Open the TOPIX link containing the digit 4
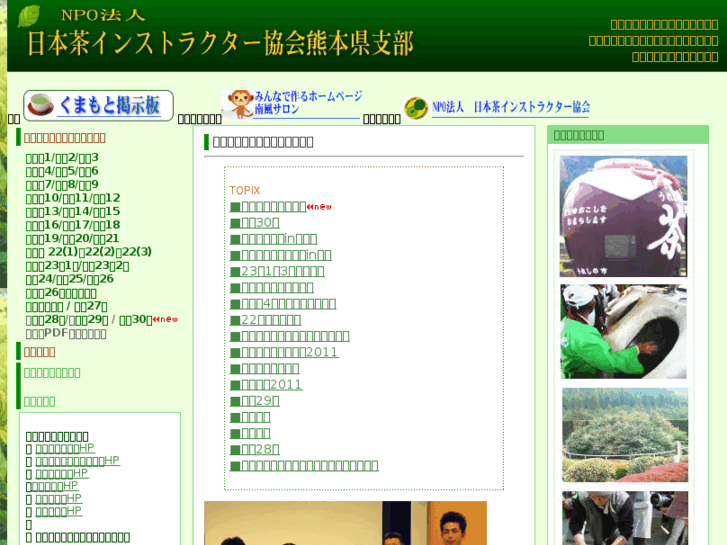Viewport: 727px width, 545px height. 283,304
